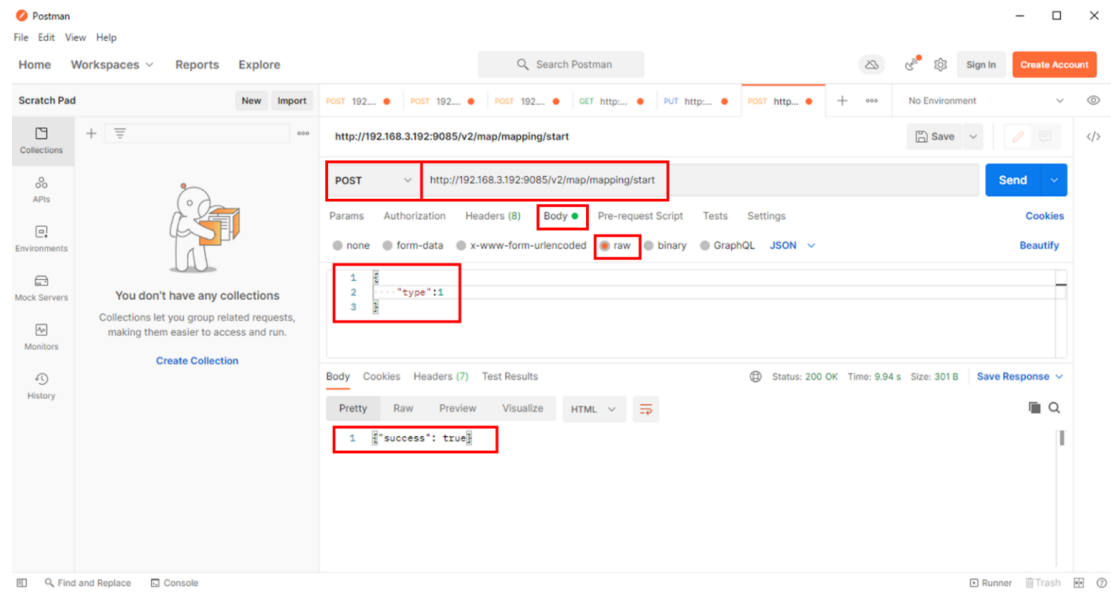The height and width of the screenshot is (609, 1111).
Task: Click the blue Send button
Action: [1012, 180]
